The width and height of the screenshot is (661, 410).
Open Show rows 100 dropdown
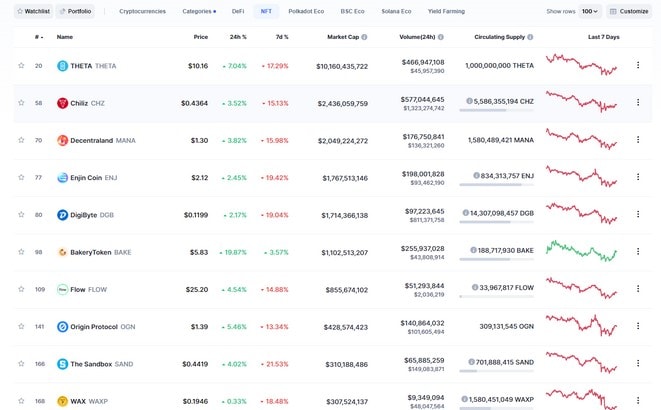tap(590, 11)
